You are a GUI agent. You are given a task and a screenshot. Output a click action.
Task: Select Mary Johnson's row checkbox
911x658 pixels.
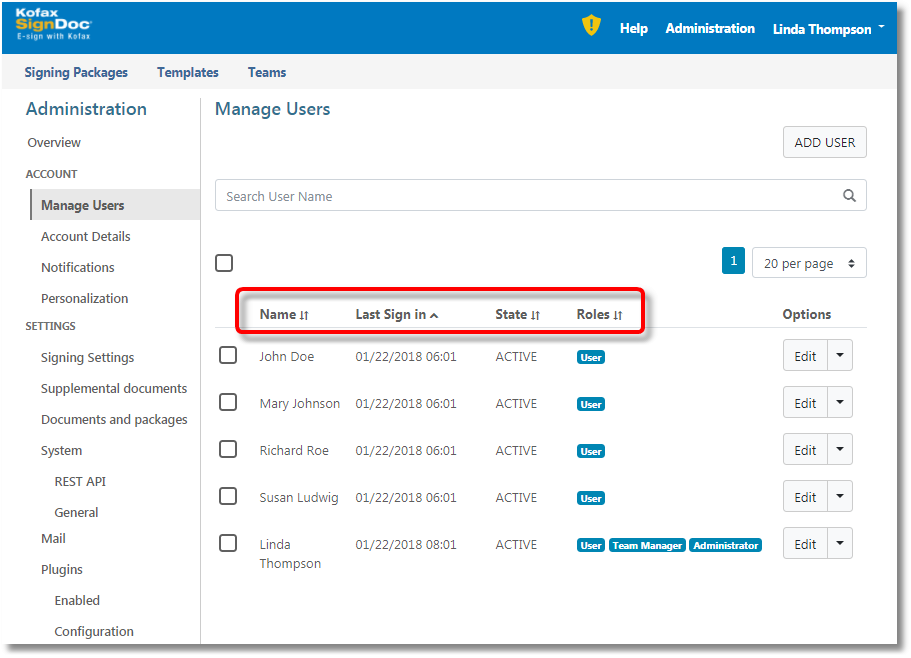pyautogui.click(x=228, y=402)
